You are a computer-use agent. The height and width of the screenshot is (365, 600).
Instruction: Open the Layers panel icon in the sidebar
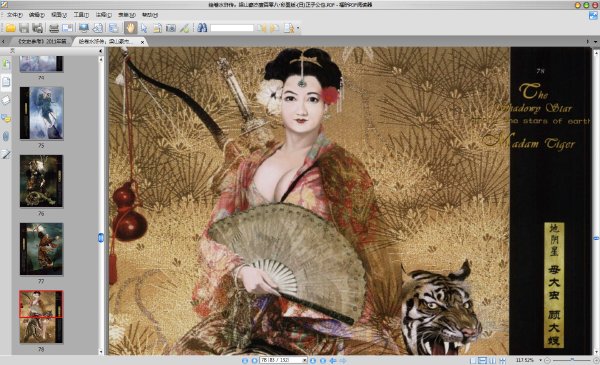[6, 100]
